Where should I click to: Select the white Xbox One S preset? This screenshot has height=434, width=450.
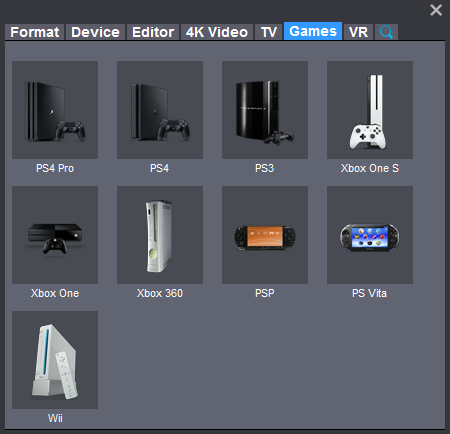click(370, 110)
